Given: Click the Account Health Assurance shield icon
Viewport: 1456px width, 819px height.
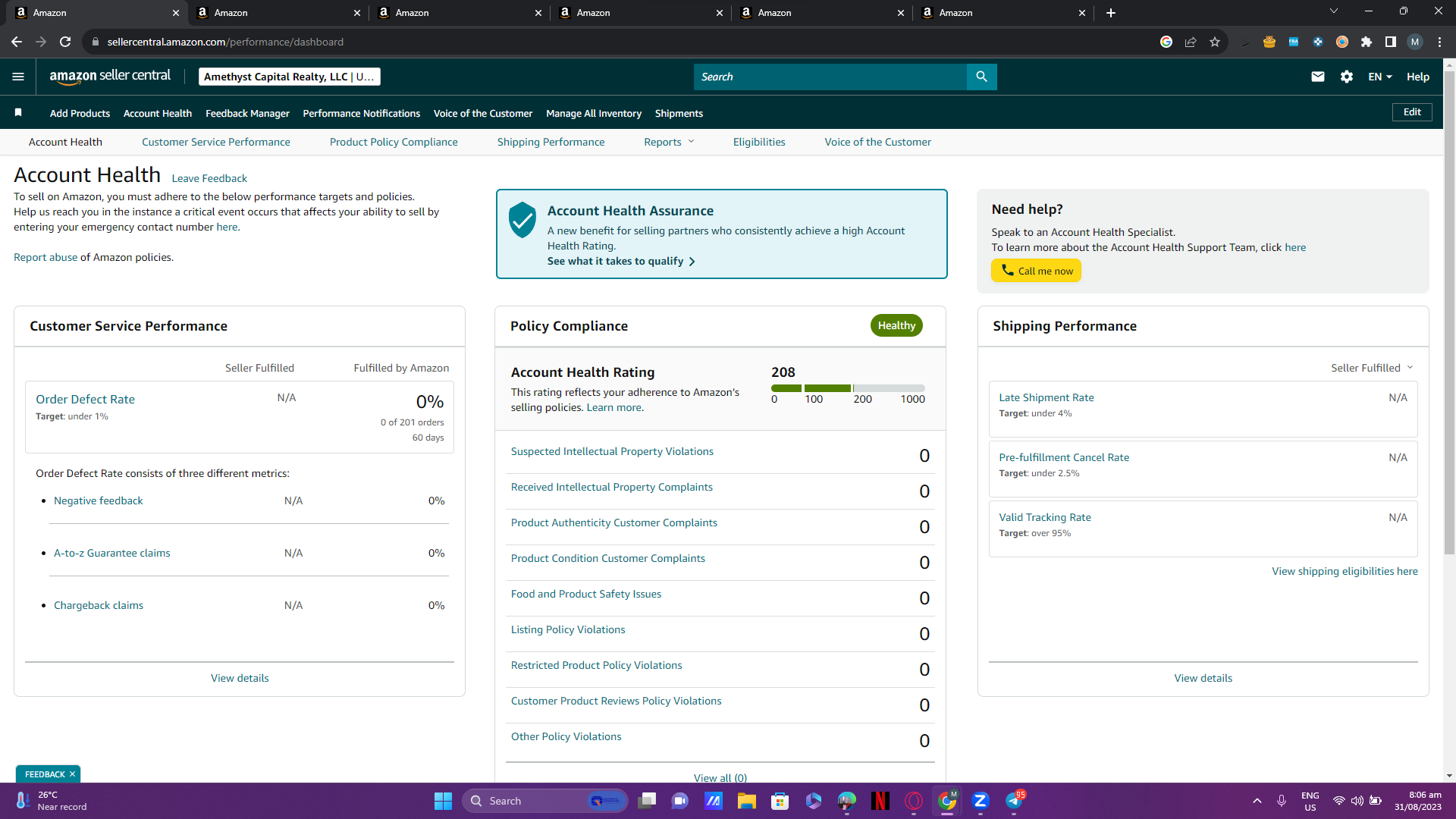Looking at the screenshot, I should tap(522, 220).
